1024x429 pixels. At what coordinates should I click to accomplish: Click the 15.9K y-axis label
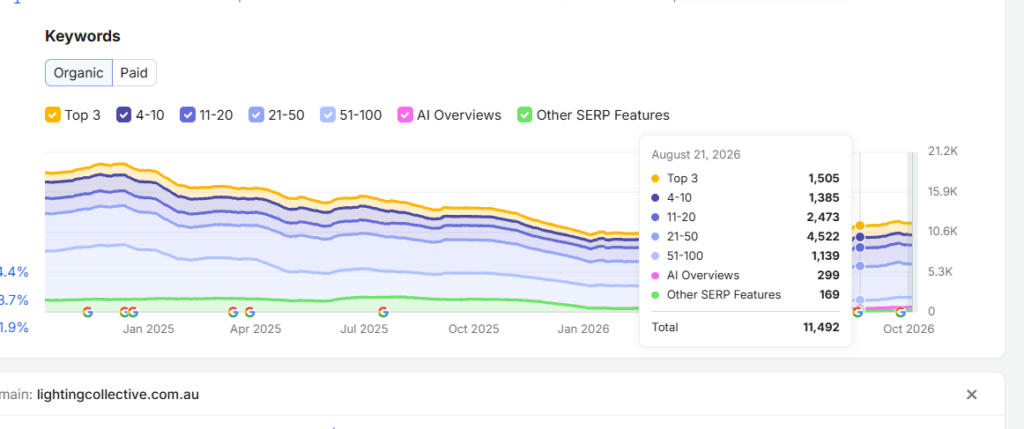coord(942,192)
